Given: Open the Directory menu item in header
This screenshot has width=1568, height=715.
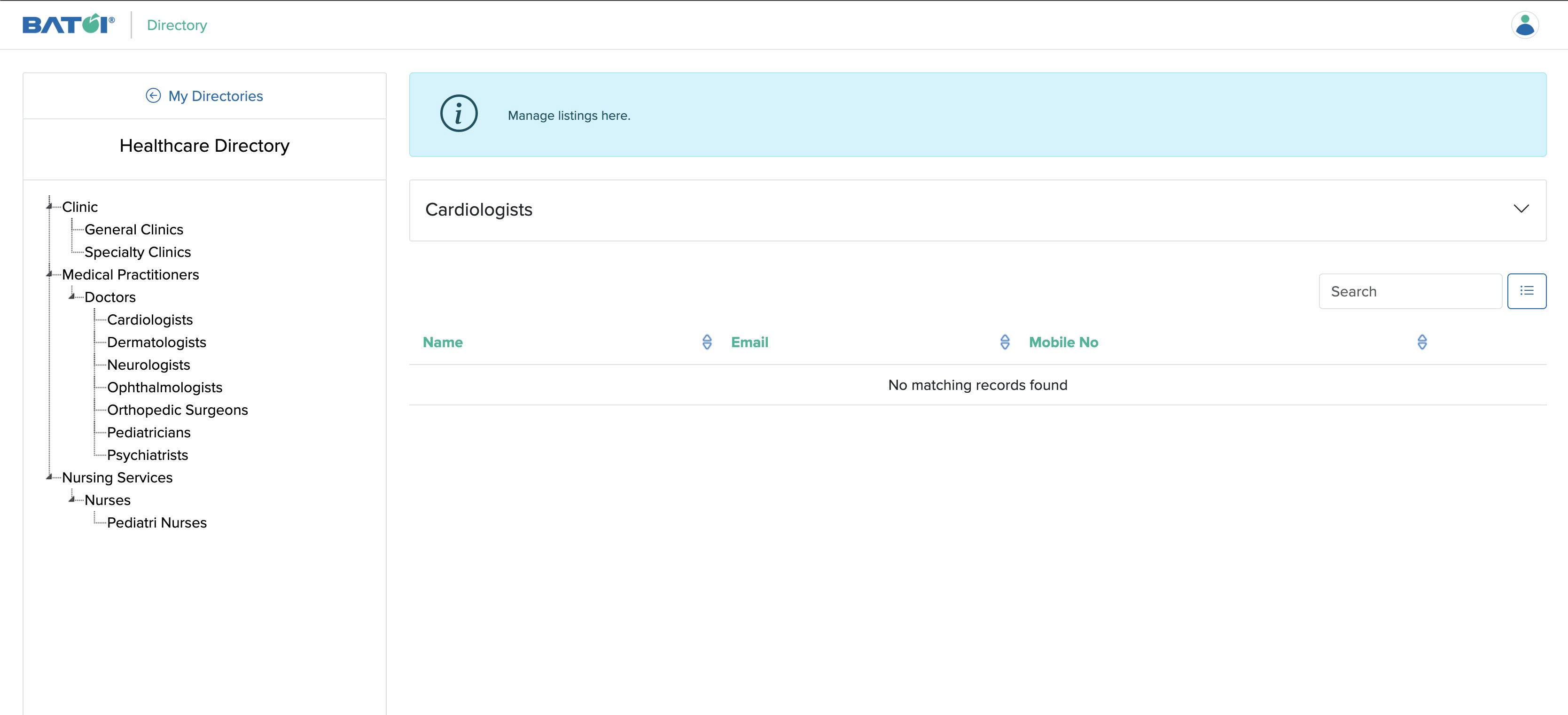Looking at the screenshot, I should coord(177,25).
